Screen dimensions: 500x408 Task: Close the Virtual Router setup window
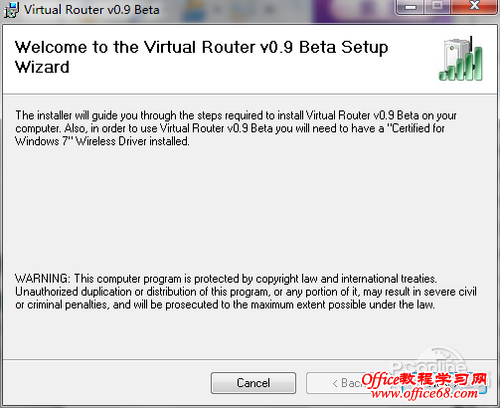coord(474,7)
